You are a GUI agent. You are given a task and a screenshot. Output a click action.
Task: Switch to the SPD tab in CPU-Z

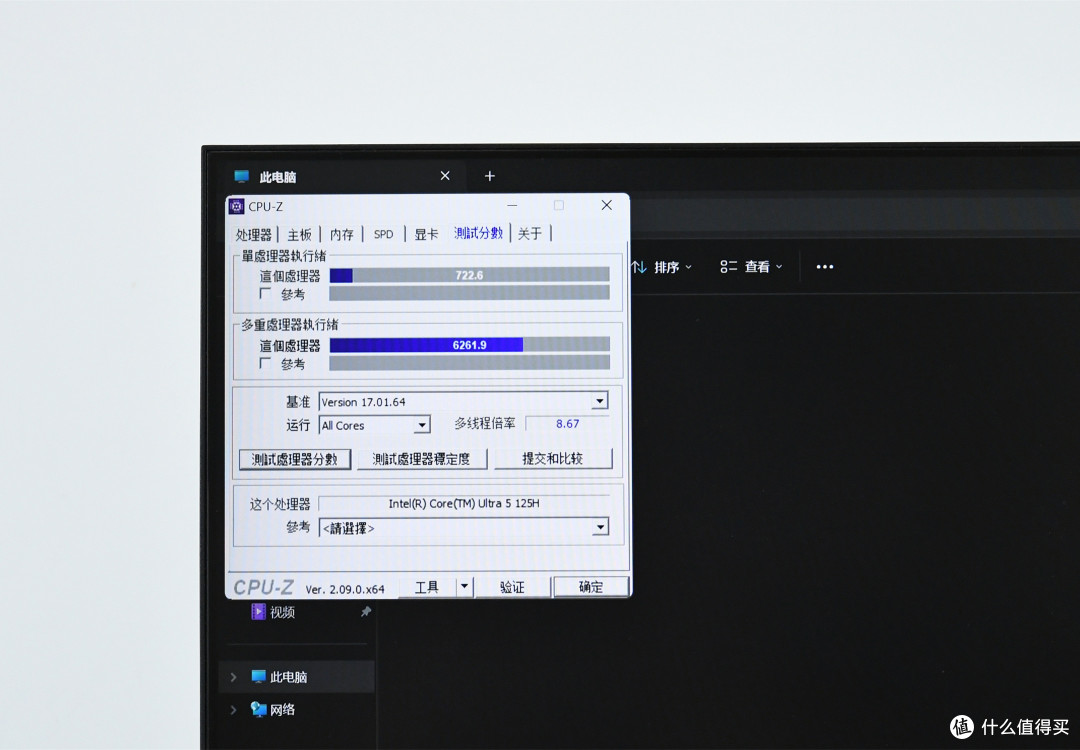point(384,234)
